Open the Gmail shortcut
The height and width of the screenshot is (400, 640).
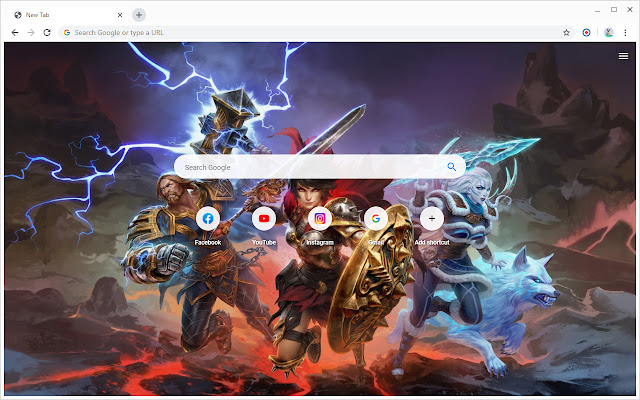click(x=376, y=219)
